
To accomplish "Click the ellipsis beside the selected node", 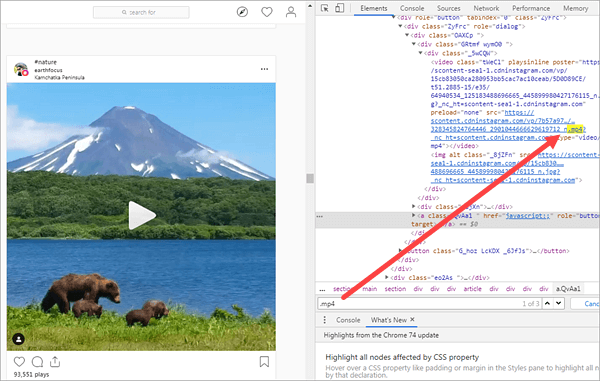I will [320, 216].
